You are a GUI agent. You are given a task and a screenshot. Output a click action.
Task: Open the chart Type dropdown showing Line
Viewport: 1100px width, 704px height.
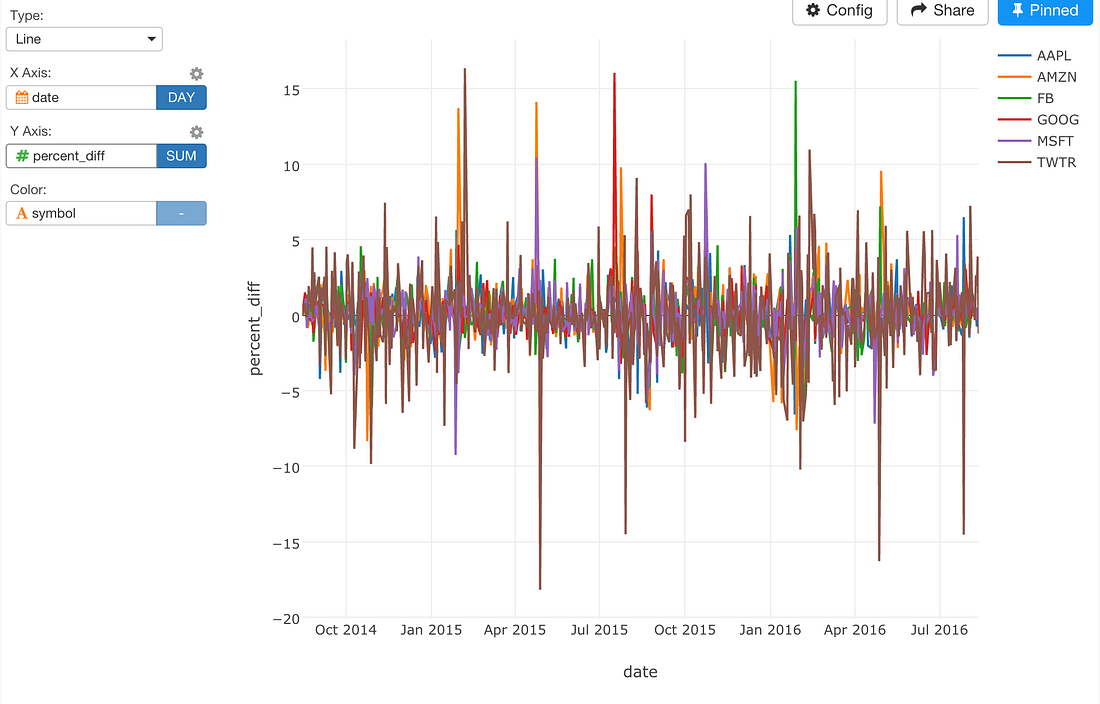coord(84,39)
